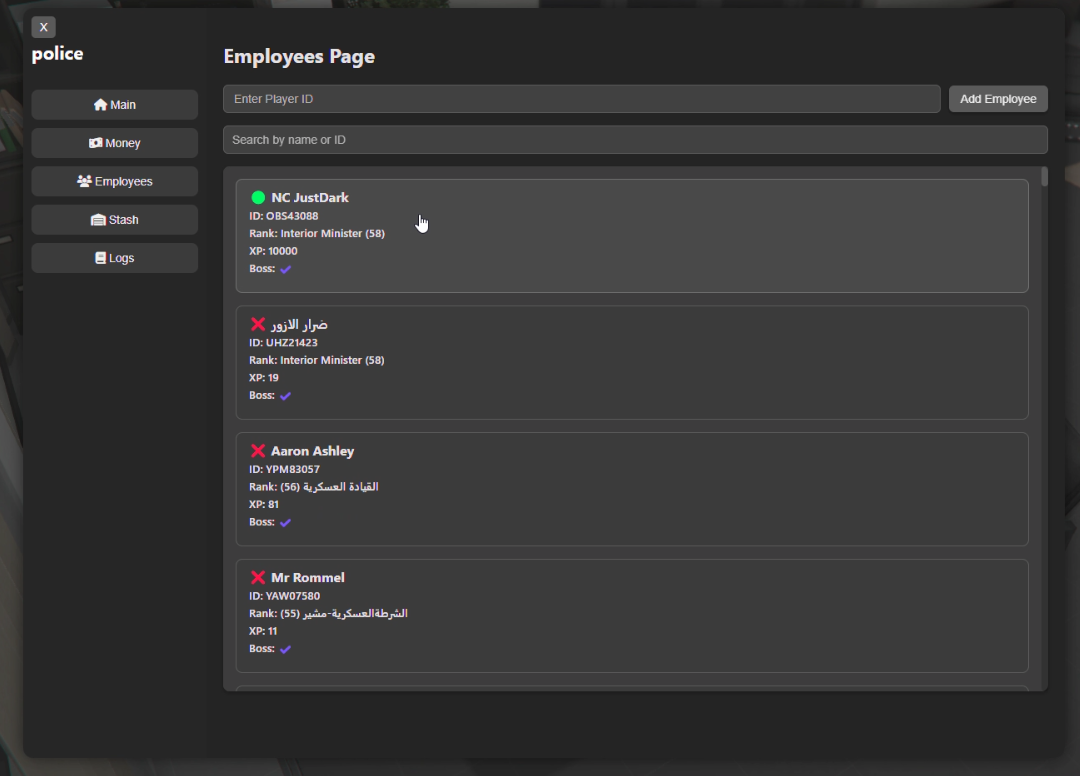Screen dimensions: 1080x776
Task: Expand the employee card for ضرار الازور
Action: click(x=631, y=363)
